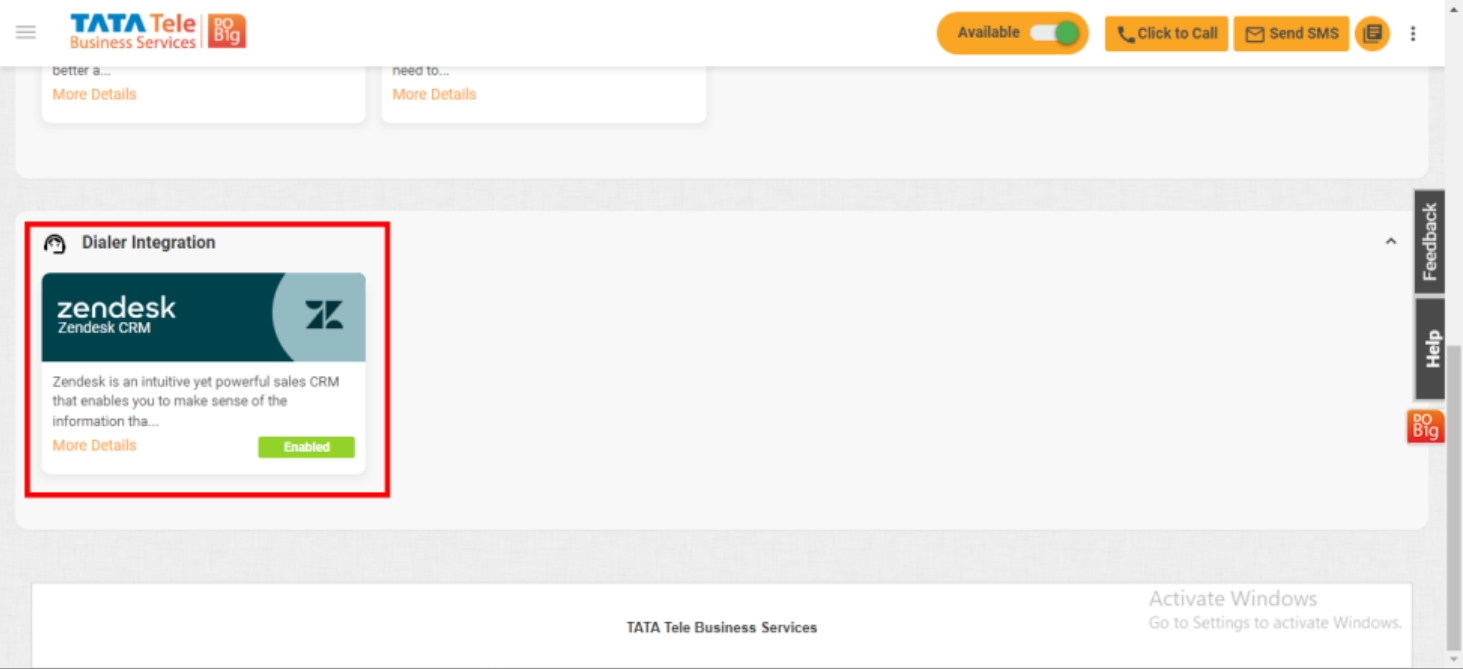Open the three-dot more options menu
This screenshot has height=669, width=1463.
pyautogui.click(x=1413, y=33)
